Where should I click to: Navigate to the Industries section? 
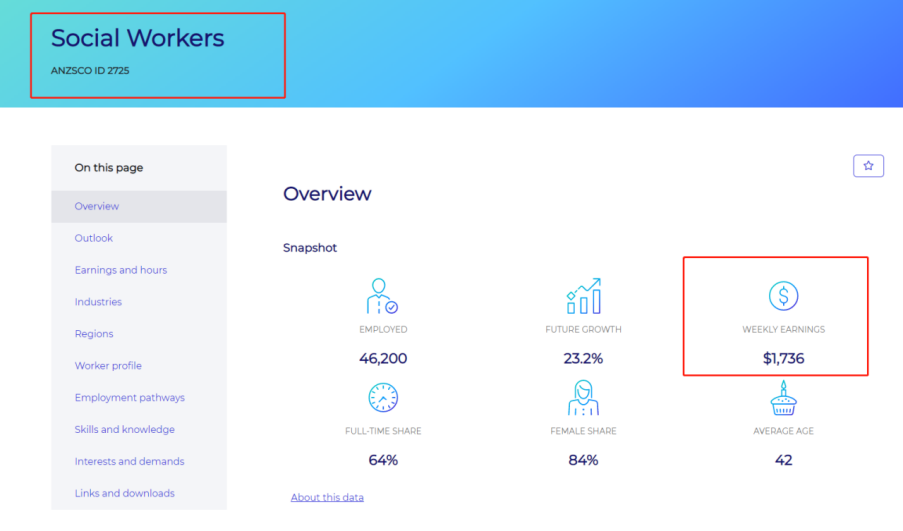pos(98,302)
